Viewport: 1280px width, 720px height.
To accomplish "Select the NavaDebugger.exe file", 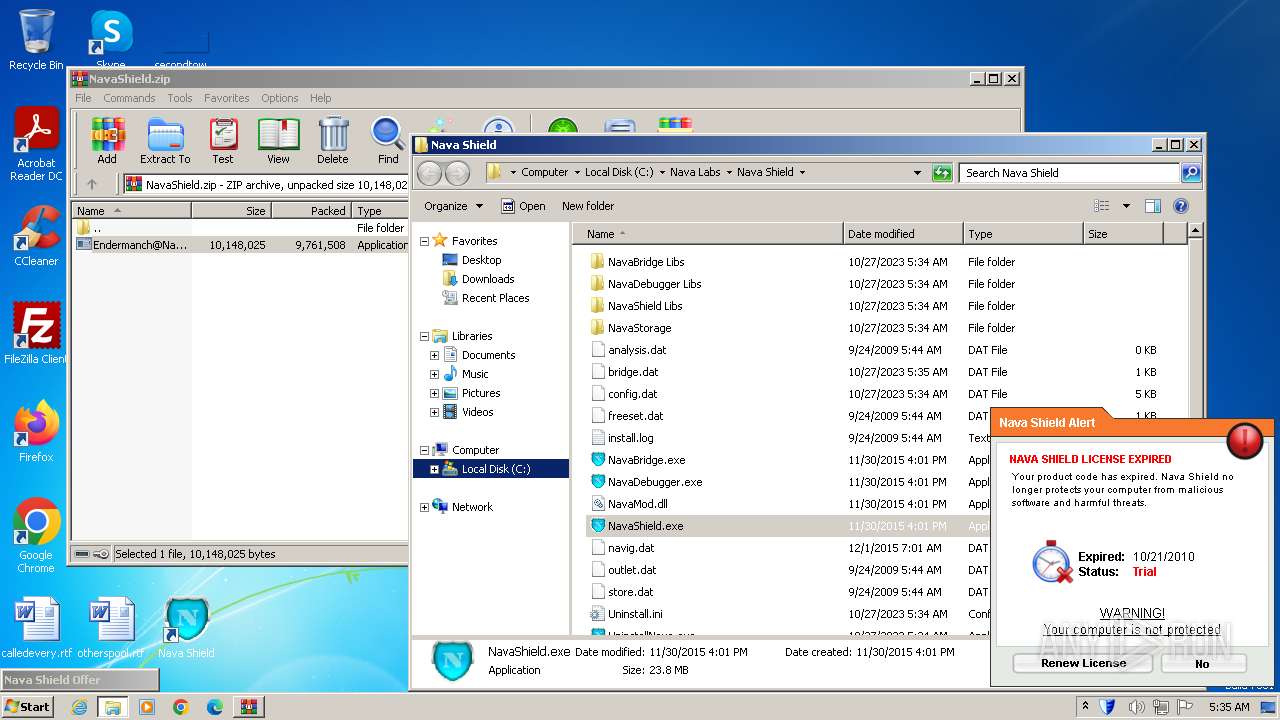I will point(654,482).
